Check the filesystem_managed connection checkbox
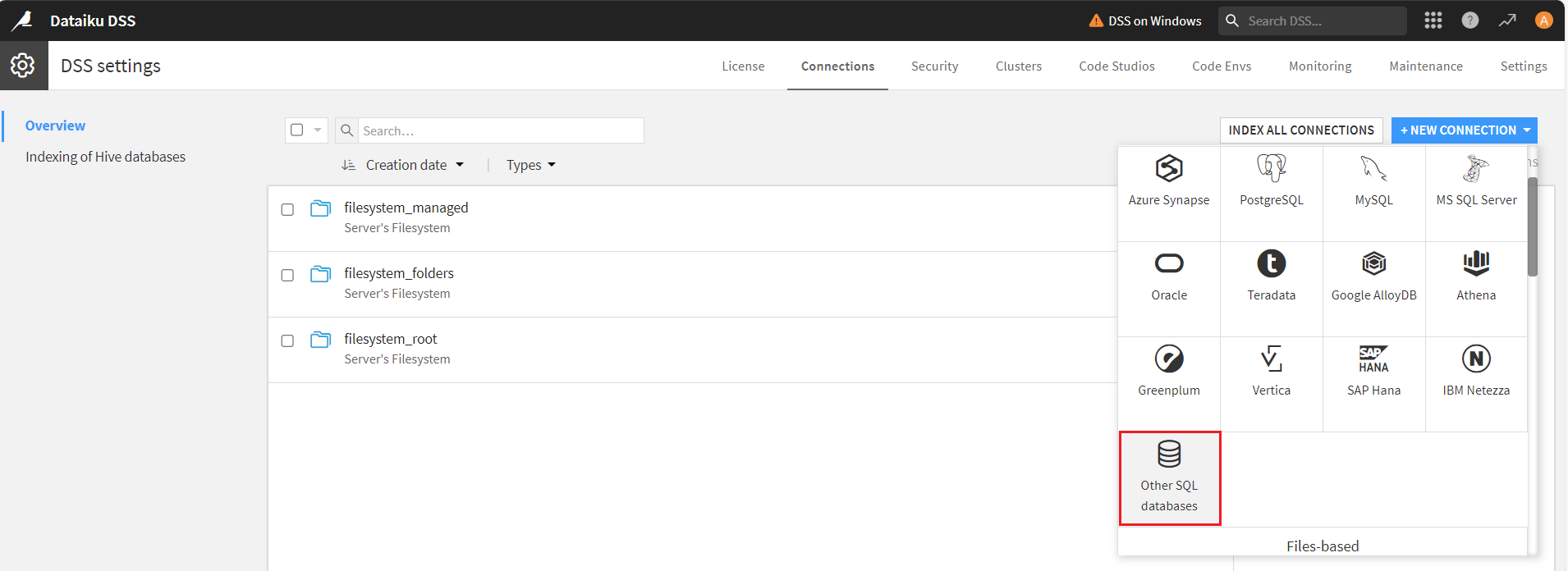This screenshot has width=1568, height=571. tap(287, 210)
